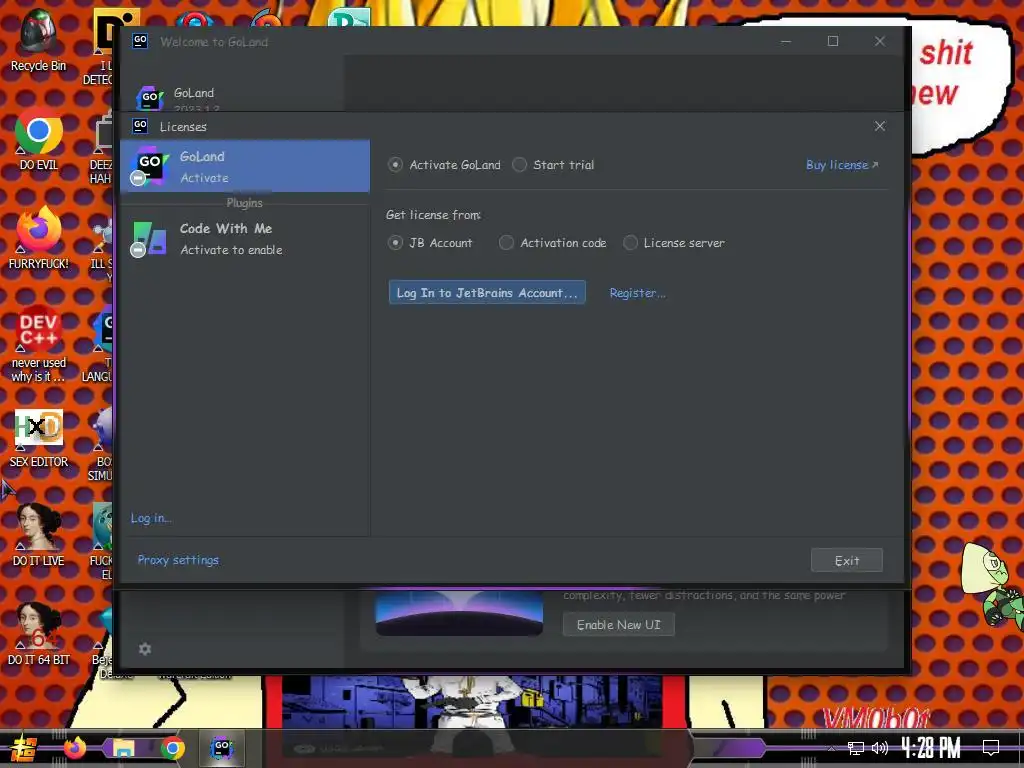Launch Firefox from the taskbar
This screenshot has height=768, width=1024.
point(74,748)
